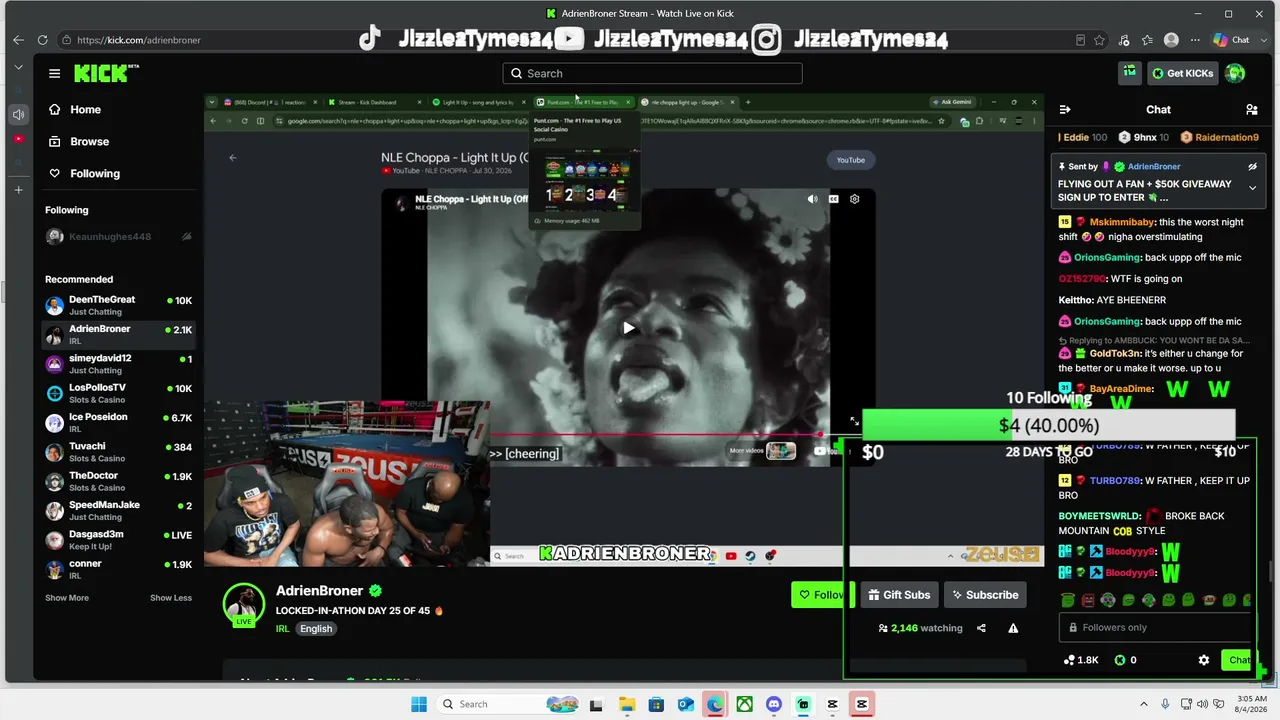Open the Kick logo homepage
This screenshot has height=720, width=1280.
(106, 73)
